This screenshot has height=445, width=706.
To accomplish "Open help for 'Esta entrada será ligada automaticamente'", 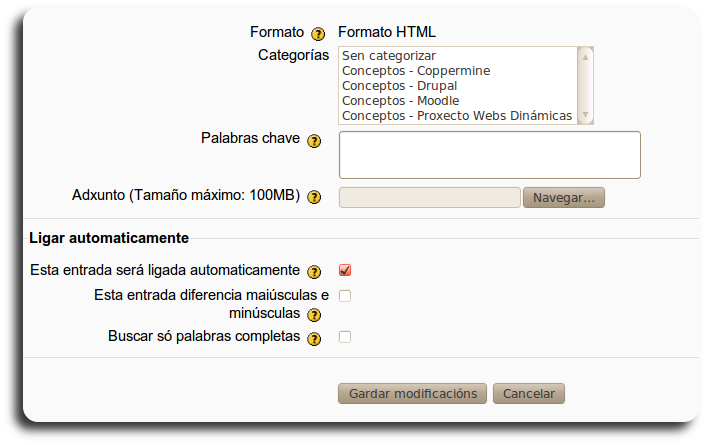I will point(314,271).
